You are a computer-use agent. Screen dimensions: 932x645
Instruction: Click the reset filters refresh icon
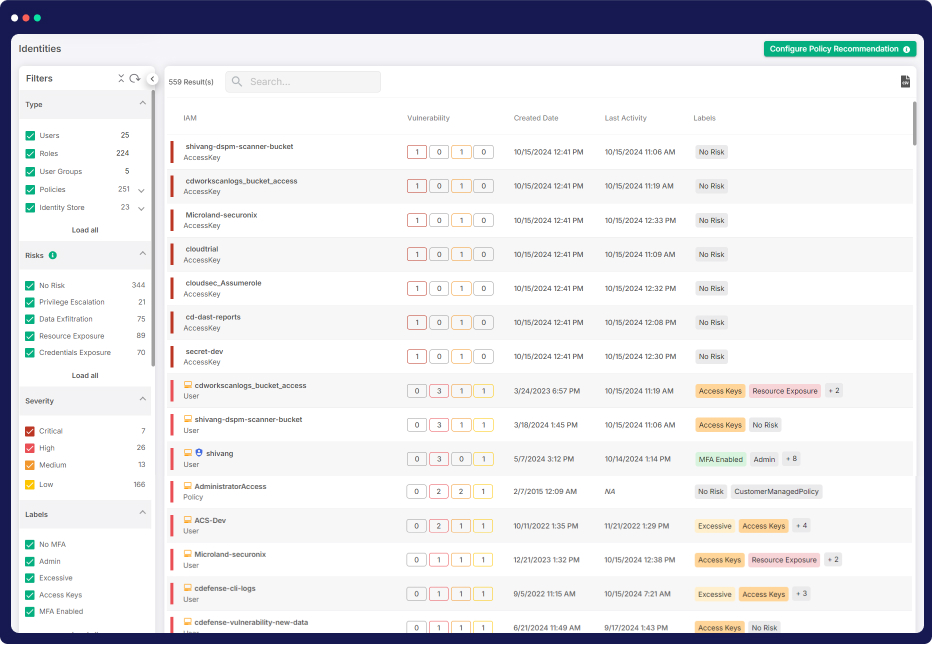(135, 78)
